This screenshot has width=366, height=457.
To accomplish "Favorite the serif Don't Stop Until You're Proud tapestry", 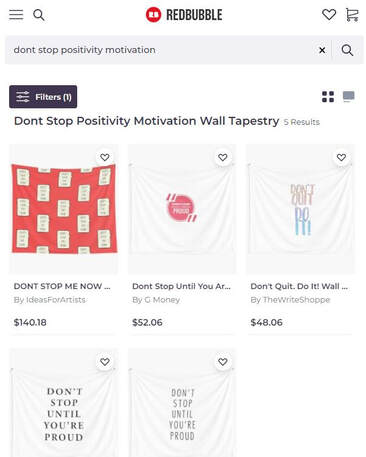I will click(x=105, y=362).
